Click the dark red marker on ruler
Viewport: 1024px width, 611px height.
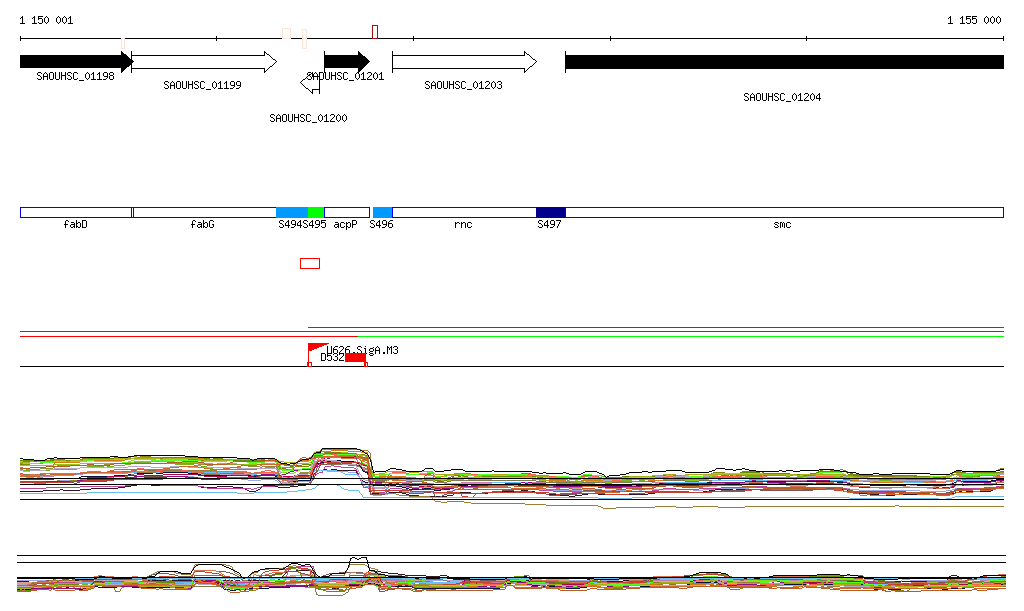(374, 32)
